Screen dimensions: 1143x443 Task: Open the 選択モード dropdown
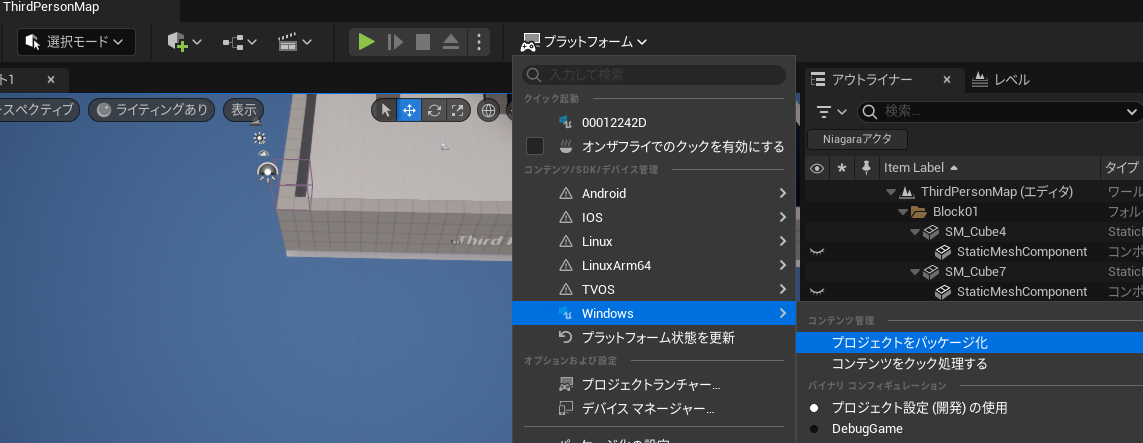point(77,42)
